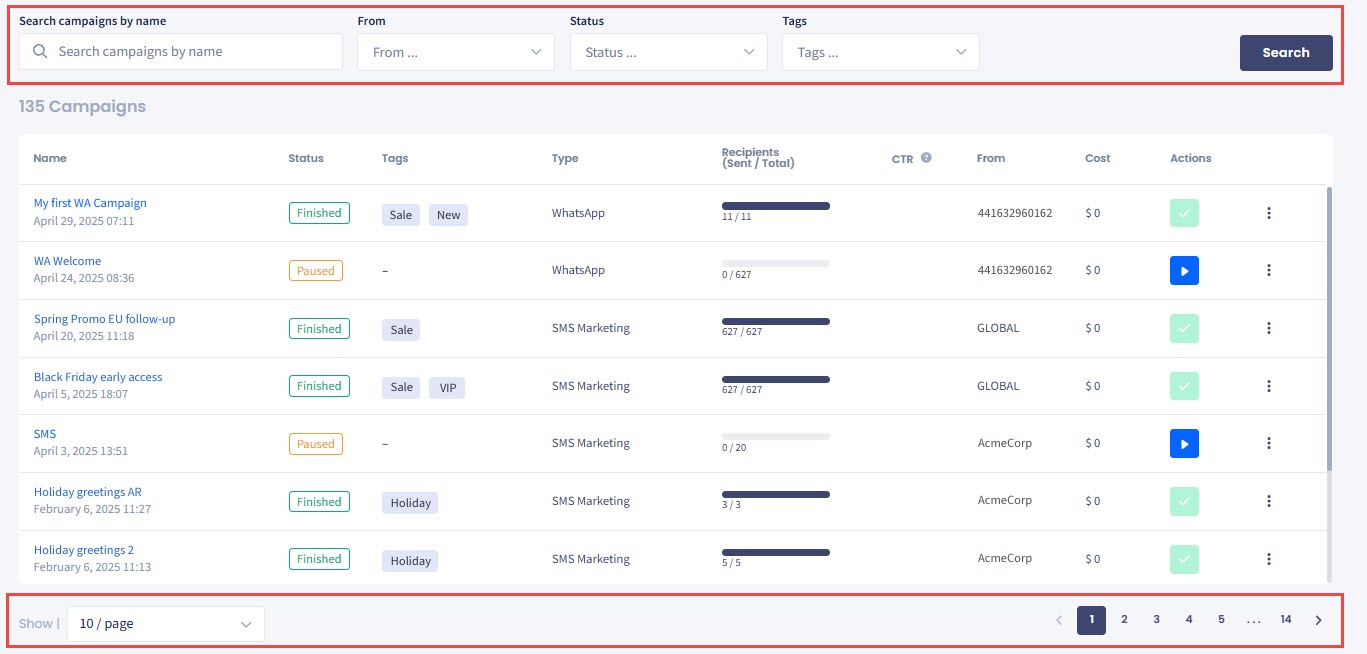Open the campaign named SMS
The image size is (1367, 654).
point(45,434)
